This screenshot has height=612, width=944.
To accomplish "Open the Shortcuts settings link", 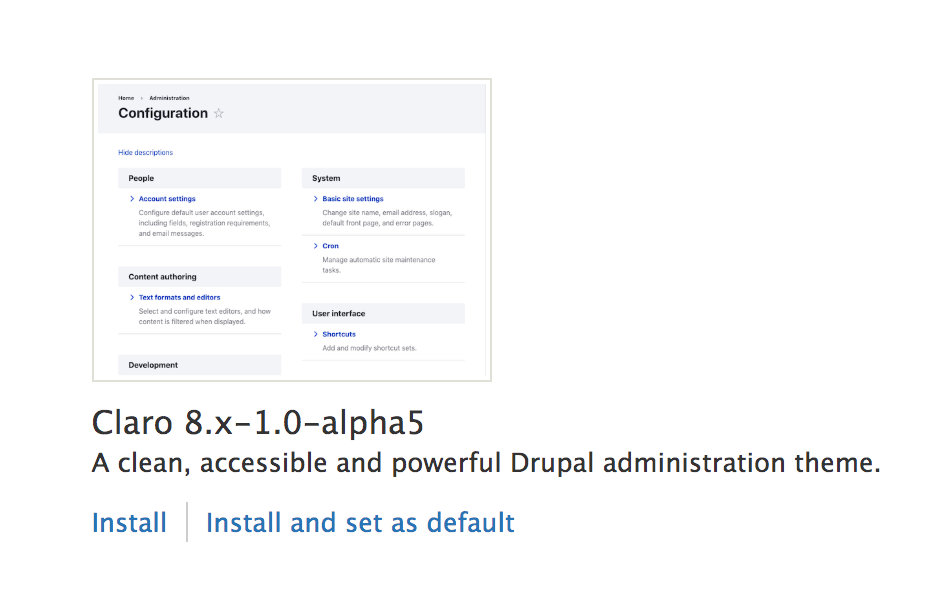I will tap(338, 333).
